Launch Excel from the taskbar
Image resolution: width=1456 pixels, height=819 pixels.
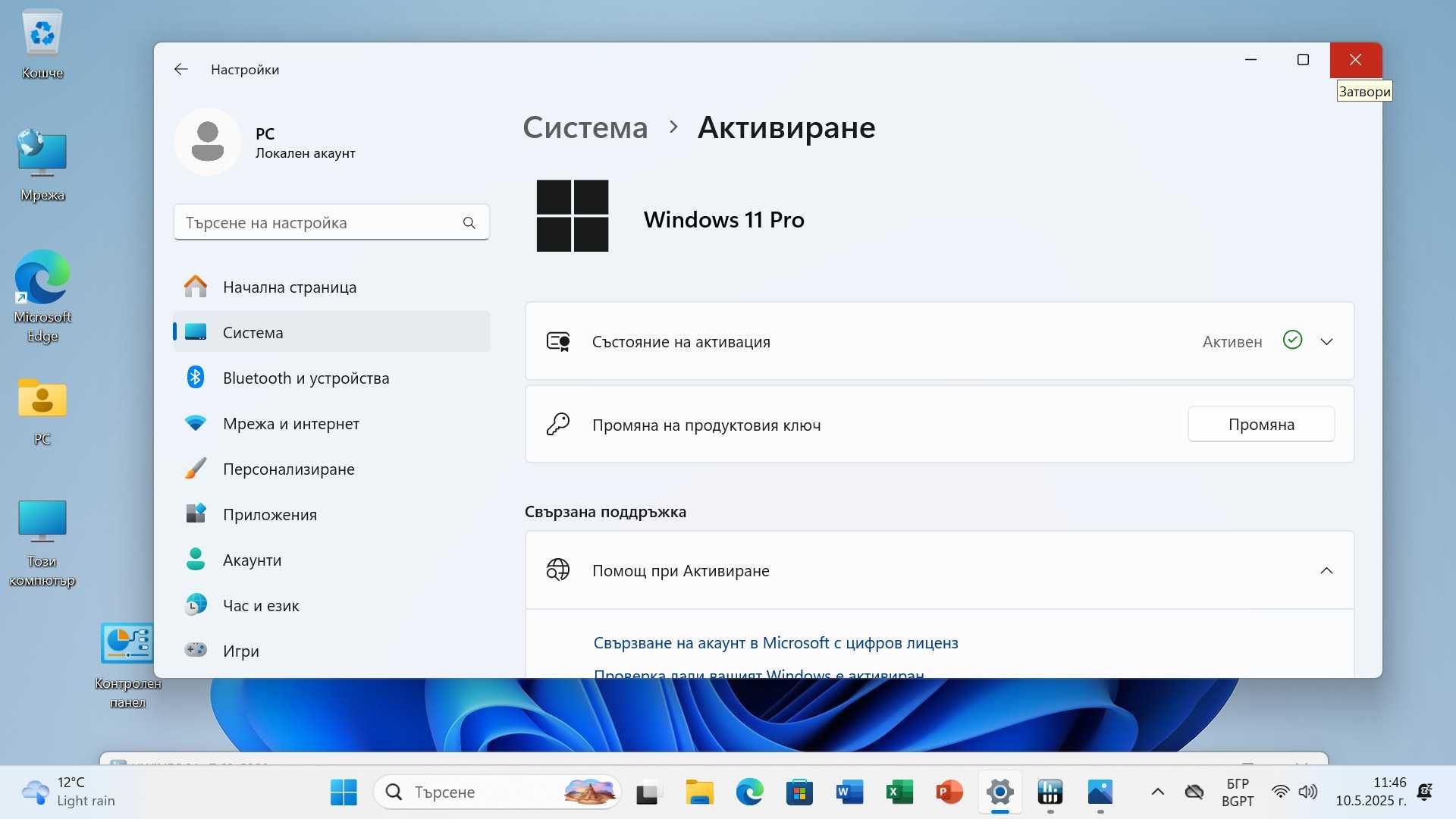[x=899, y=792]
